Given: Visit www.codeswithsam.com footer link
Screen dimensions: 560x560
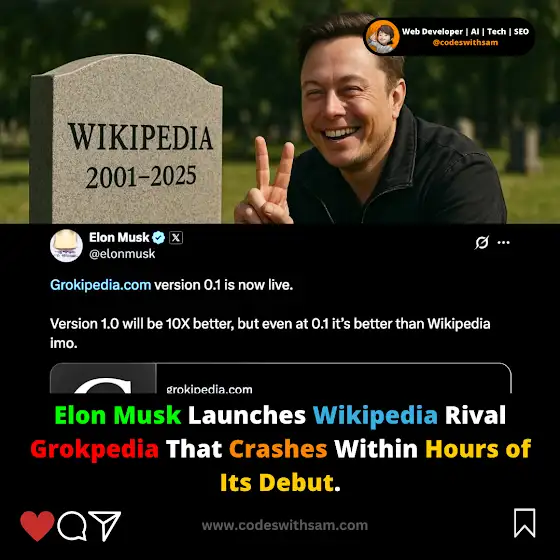Looking at the screenshot, I should tap(285, 525).
